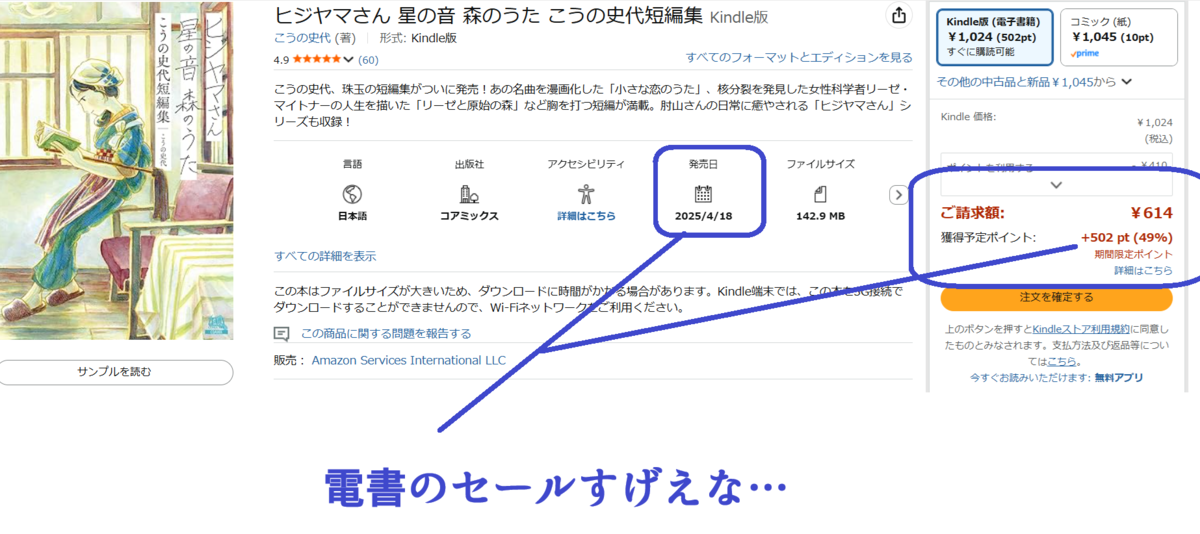Click the language value 日本語
The width and height of the screenshot is (1200, 534).
[x=352, y=216]
